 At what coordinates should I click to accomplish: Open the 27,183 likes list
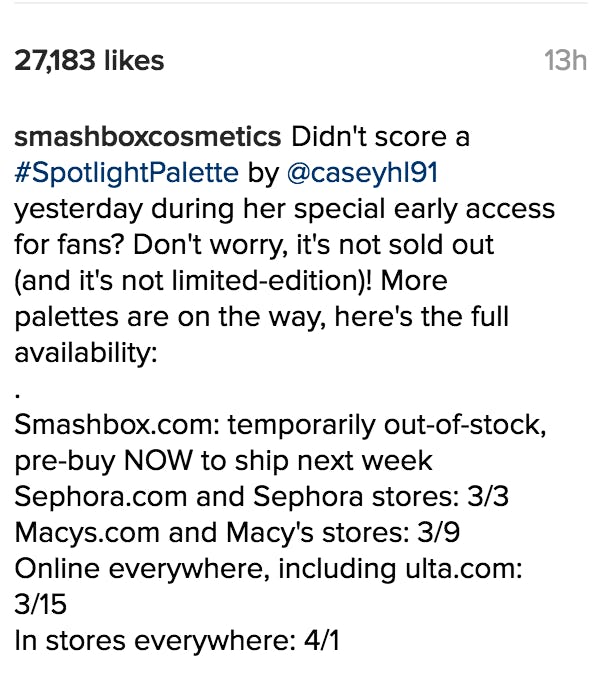(x=89, y=60)
